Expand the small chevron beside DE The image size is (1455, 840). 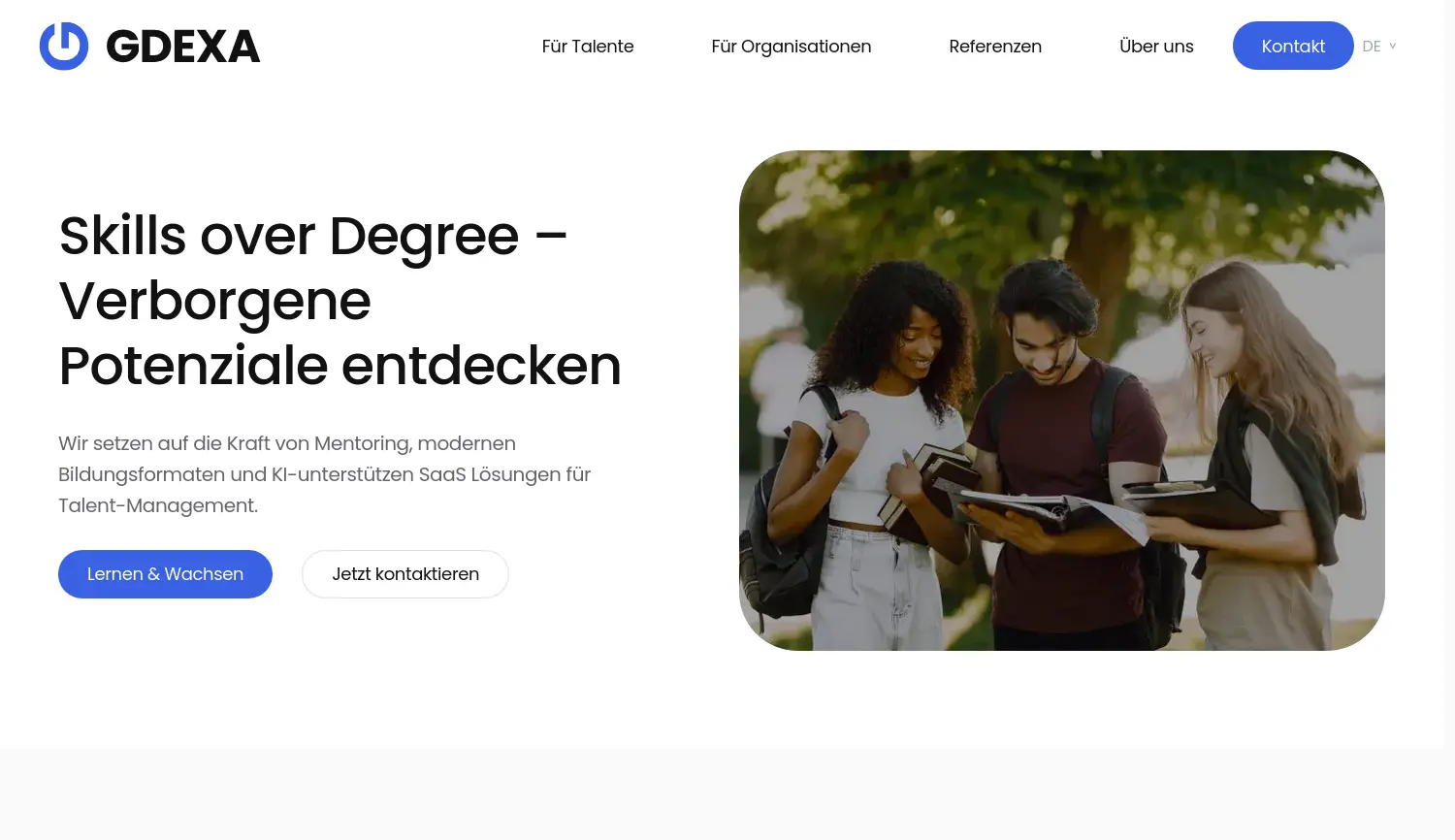click(1393, 46)
